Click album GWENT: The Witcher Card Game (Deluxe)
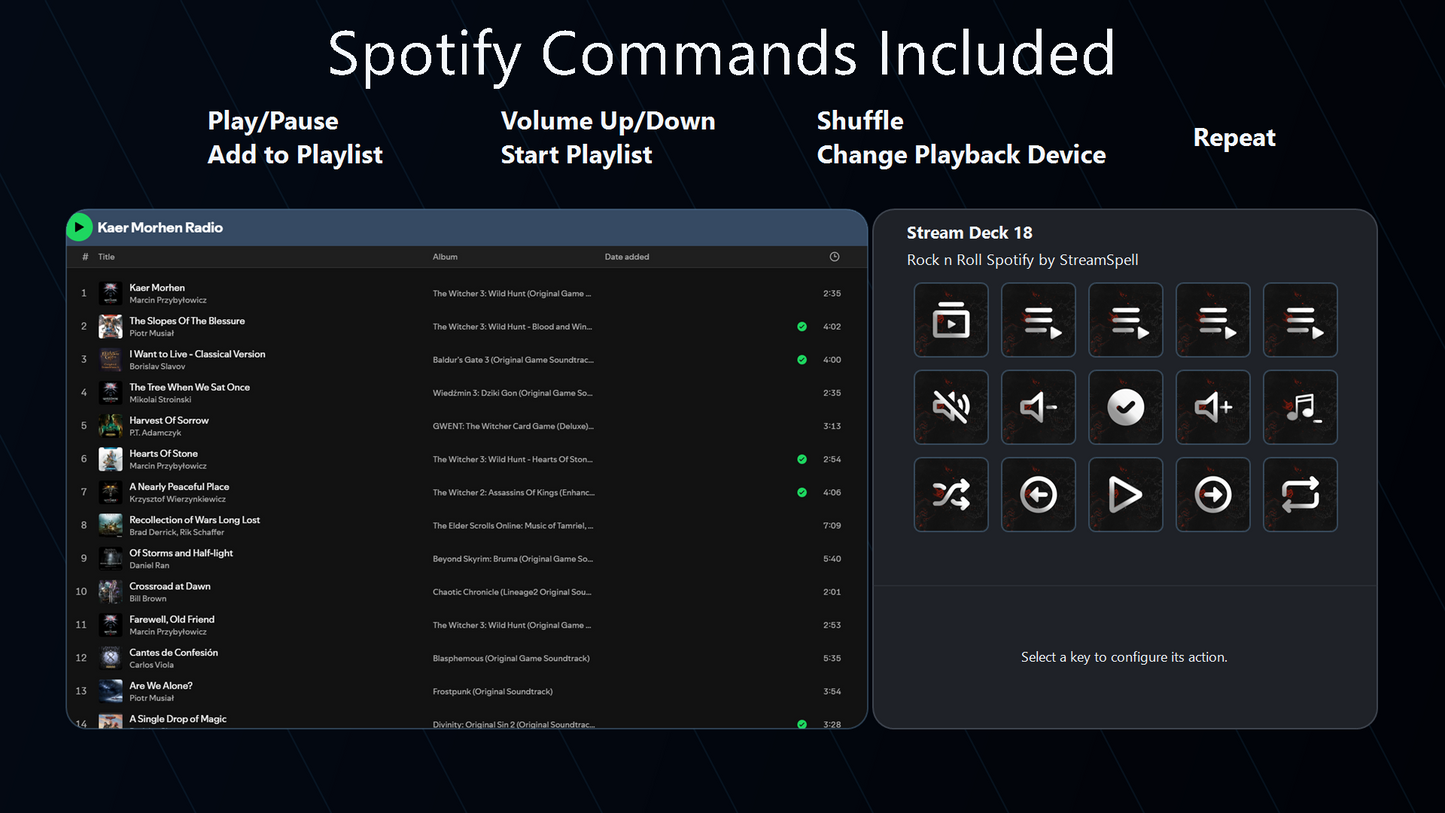Image resolution: width=1445 pixels, height=813 pixels. [x=513, y=426]
